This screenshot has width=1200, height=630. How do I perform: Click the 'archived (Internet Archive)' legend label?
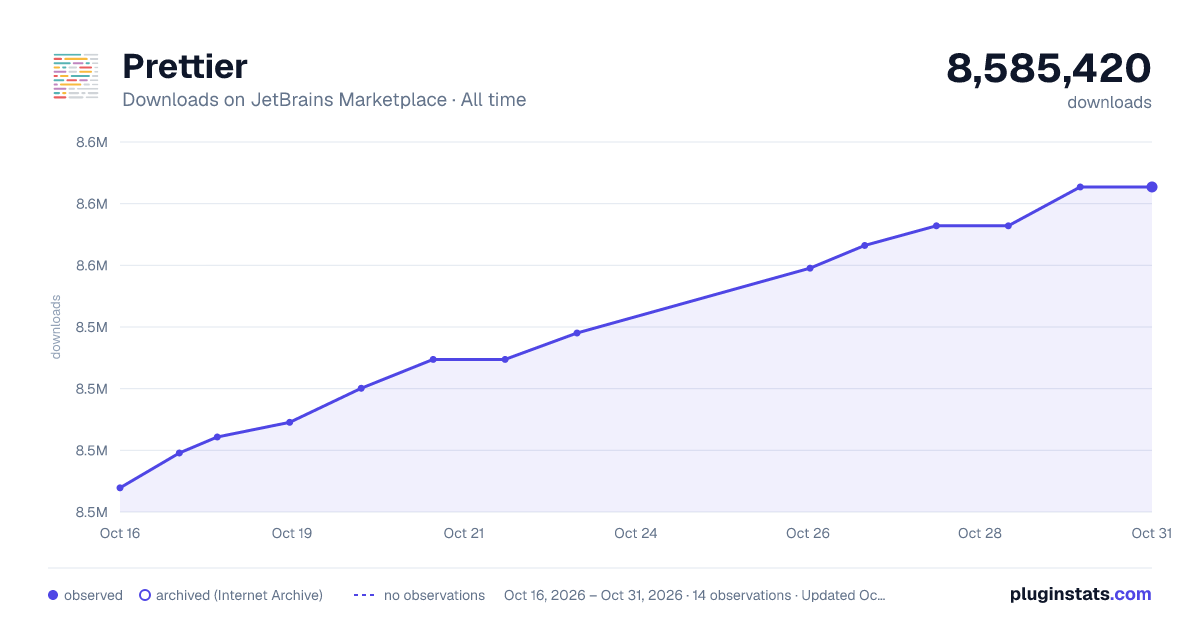pyautogui.click(x=239, y=595)
